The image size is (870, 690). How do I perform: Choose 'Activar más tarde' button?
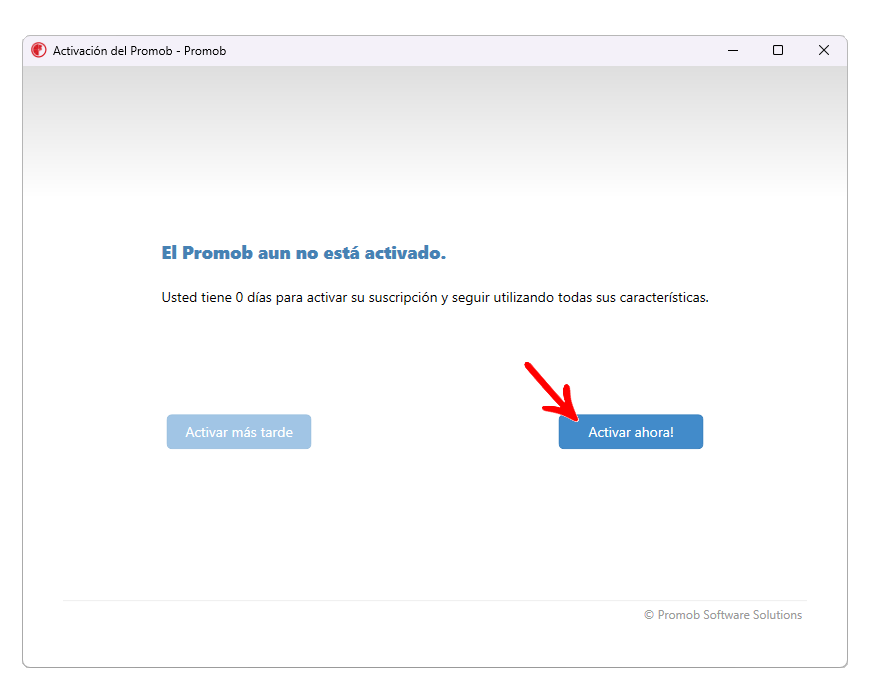point(239,432)
